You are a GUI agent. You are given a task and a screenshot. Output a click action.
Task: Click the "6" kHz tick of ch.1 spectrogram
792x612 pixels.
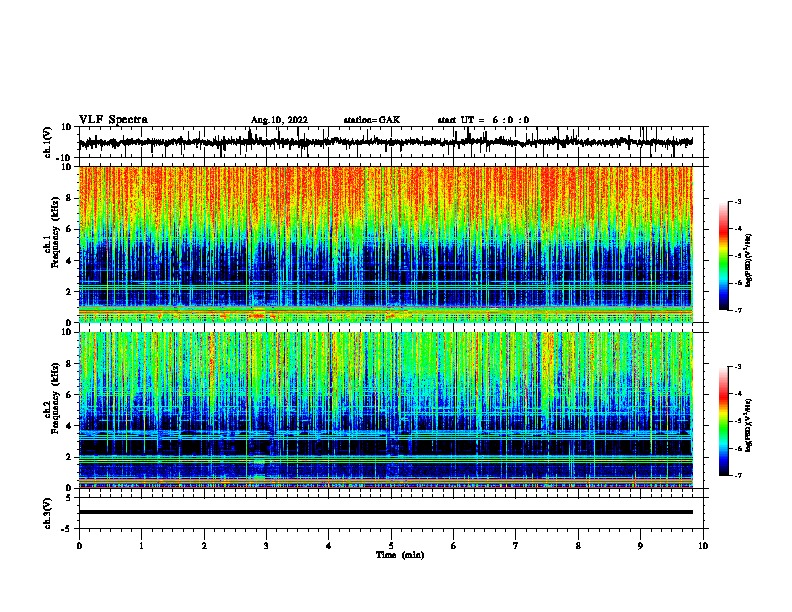click(x=69, y=229)
